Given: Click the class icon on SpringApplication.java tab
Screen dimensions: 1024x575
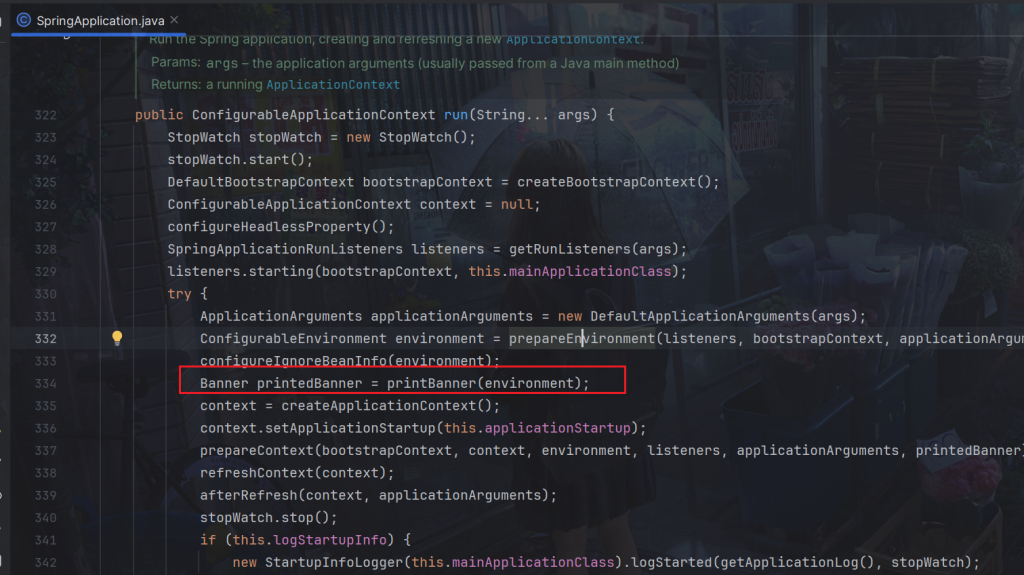Looking at the screenshot, I should click(23, 19).
